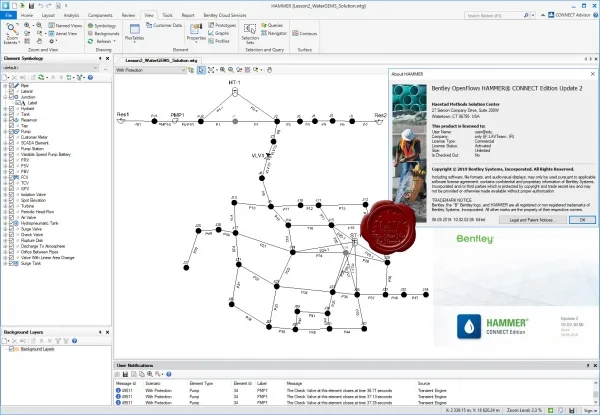Screen dimensions: 600x415
Task: Click the Zoom Extents tool in the ribbon
Action: [12, 33]
